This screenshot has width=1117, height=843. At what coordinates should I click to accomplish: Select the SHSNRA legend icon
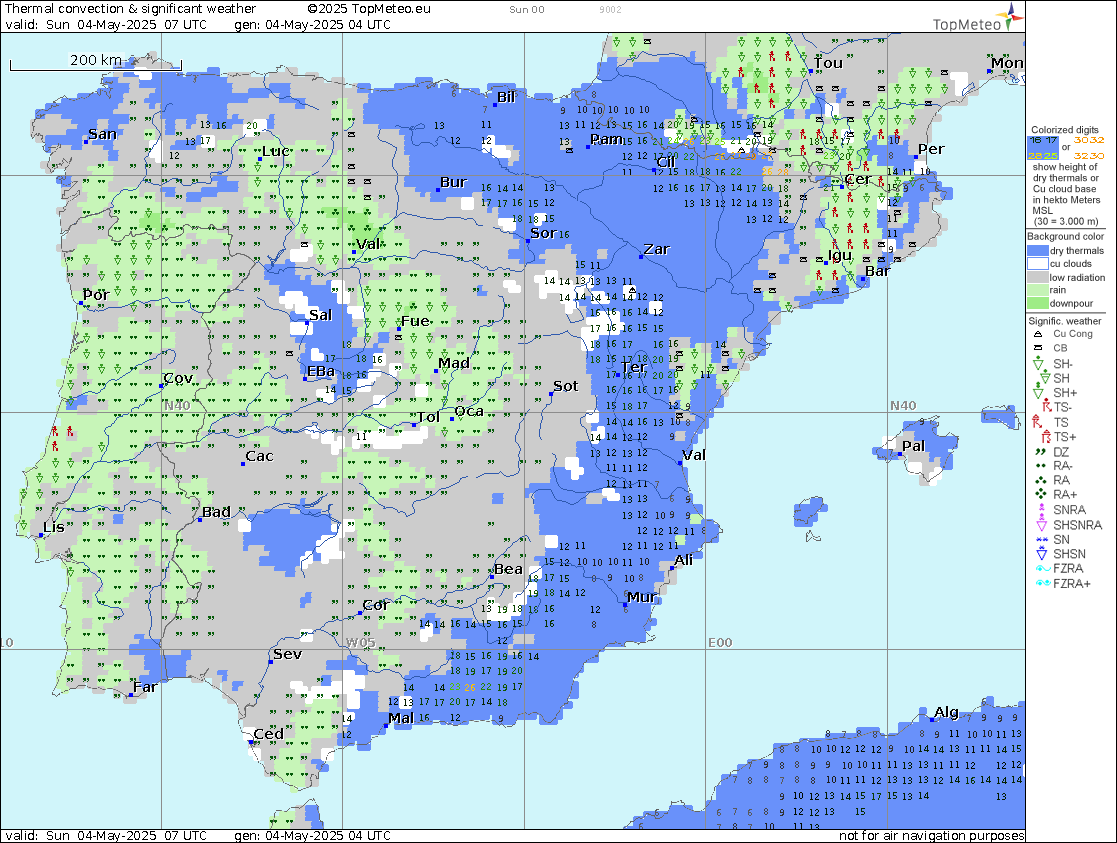[x=1041, y=524]
